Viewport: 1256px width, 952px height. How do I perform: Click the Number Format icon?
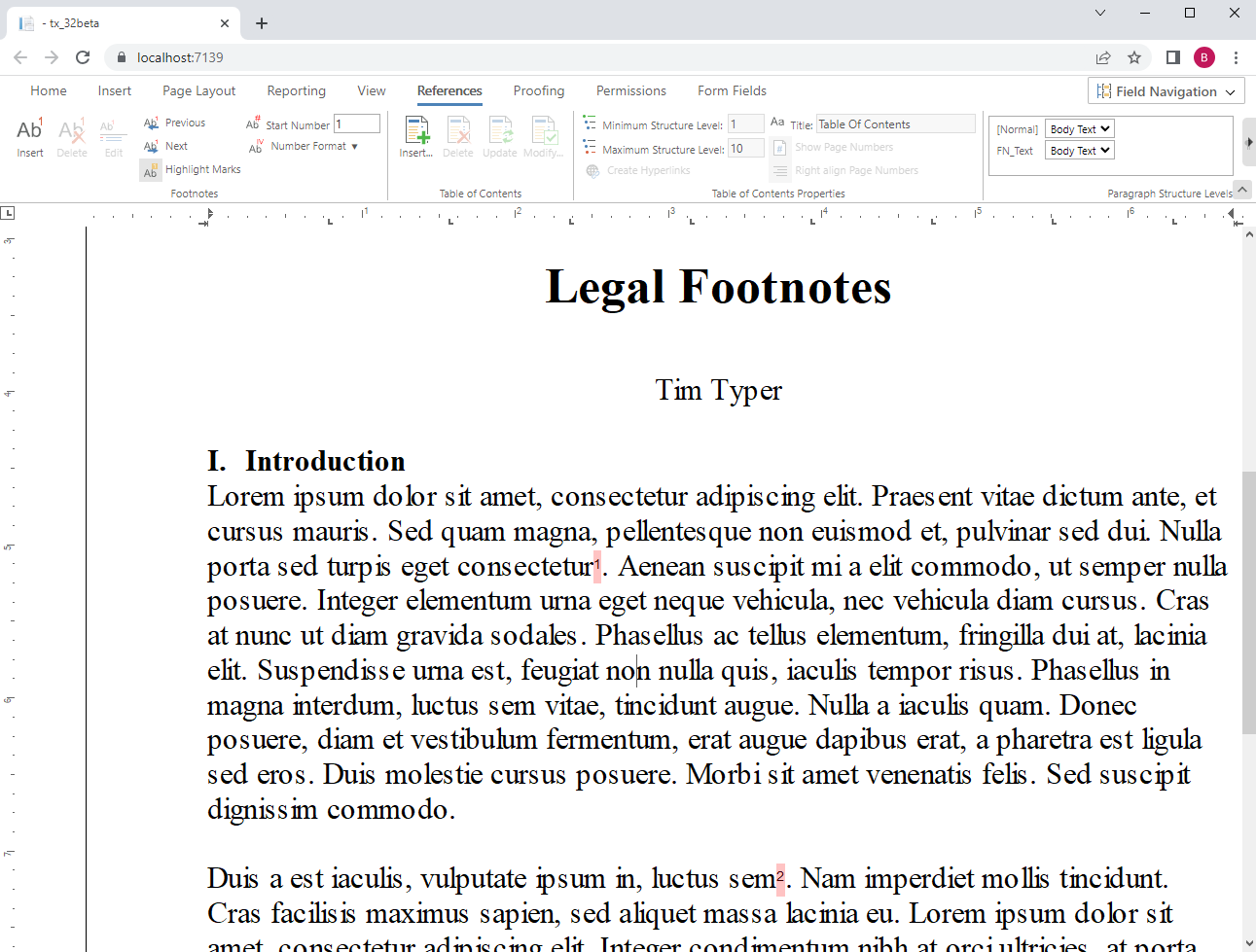[256, 146]
